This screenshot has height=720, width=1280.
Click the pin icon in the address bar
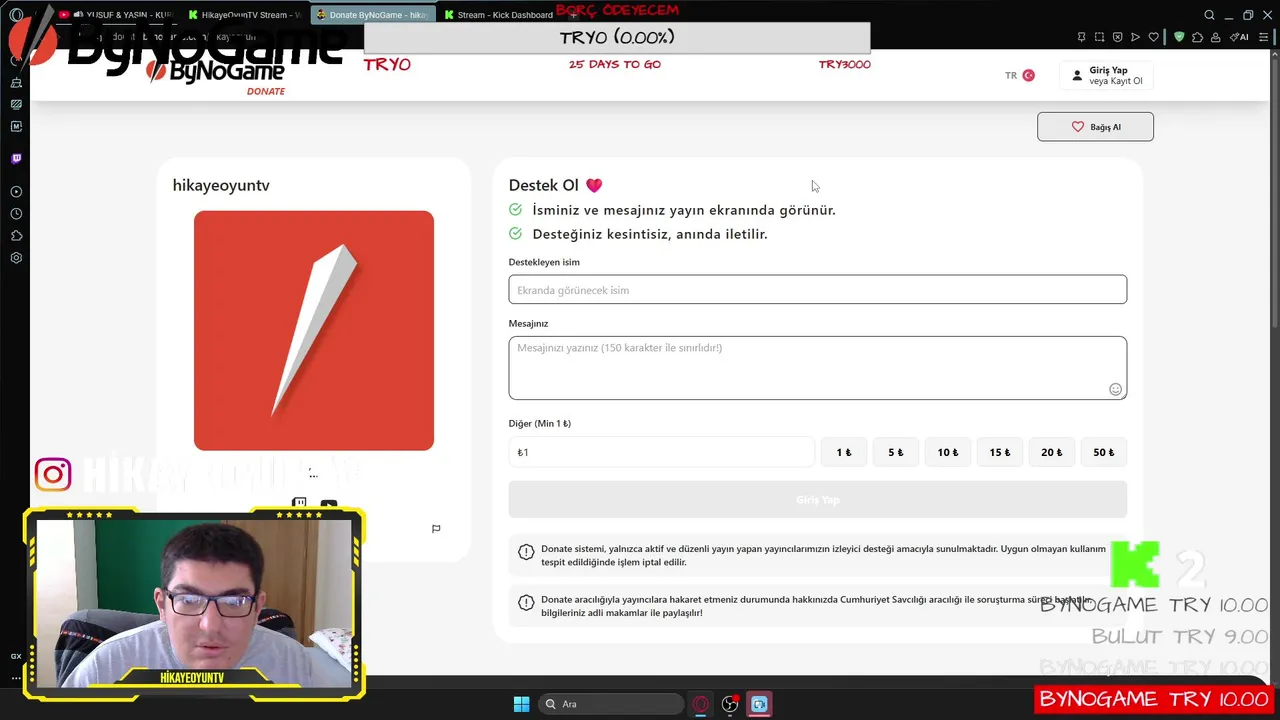[1081, 37]
